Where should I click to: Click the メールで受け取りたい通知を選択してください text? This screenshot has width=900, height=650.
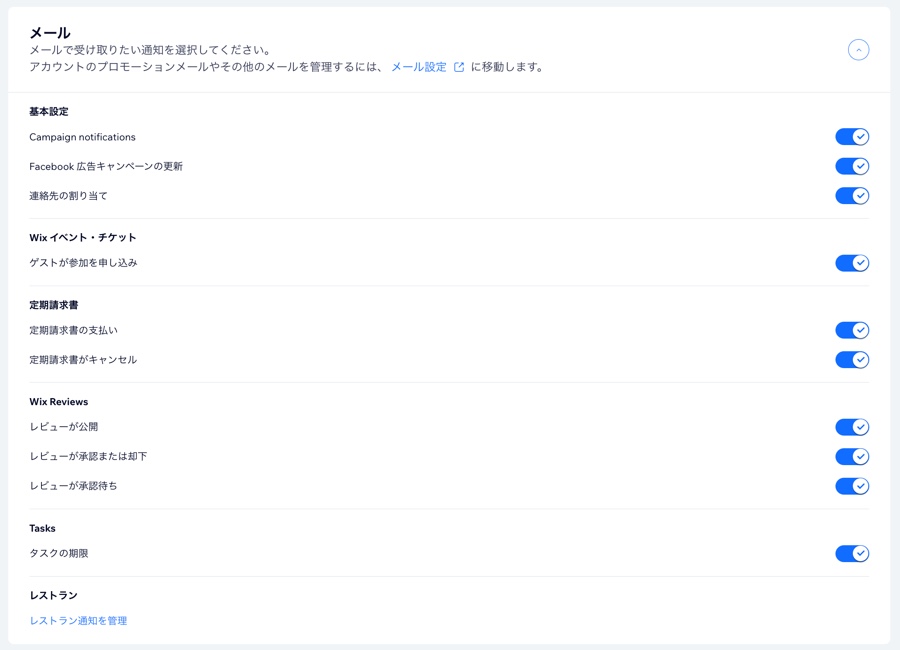tap(150, 50)
